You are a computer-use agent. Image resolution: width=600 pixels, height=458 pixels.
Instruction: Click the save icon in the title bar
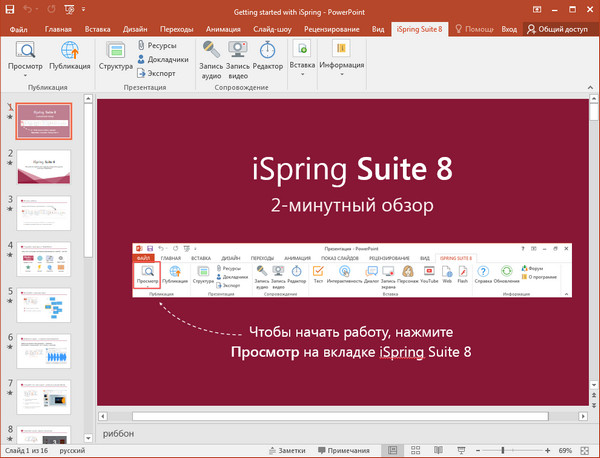point(11,10)
